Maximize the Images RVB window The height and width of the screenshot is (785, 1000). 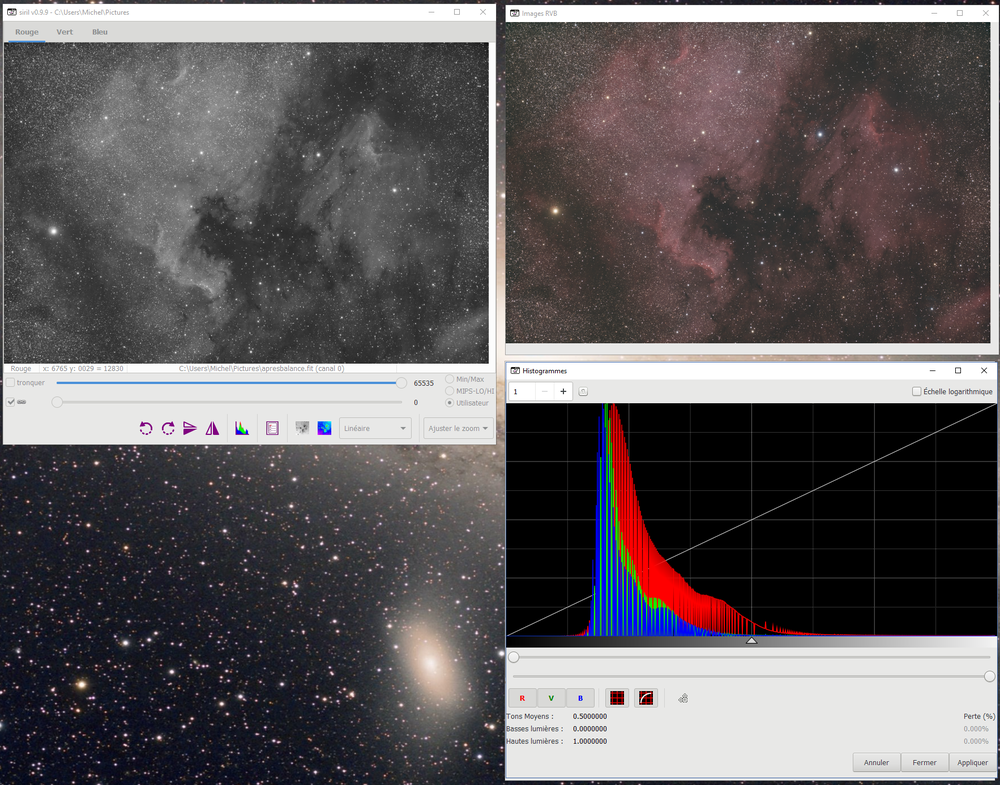[960, 13]
